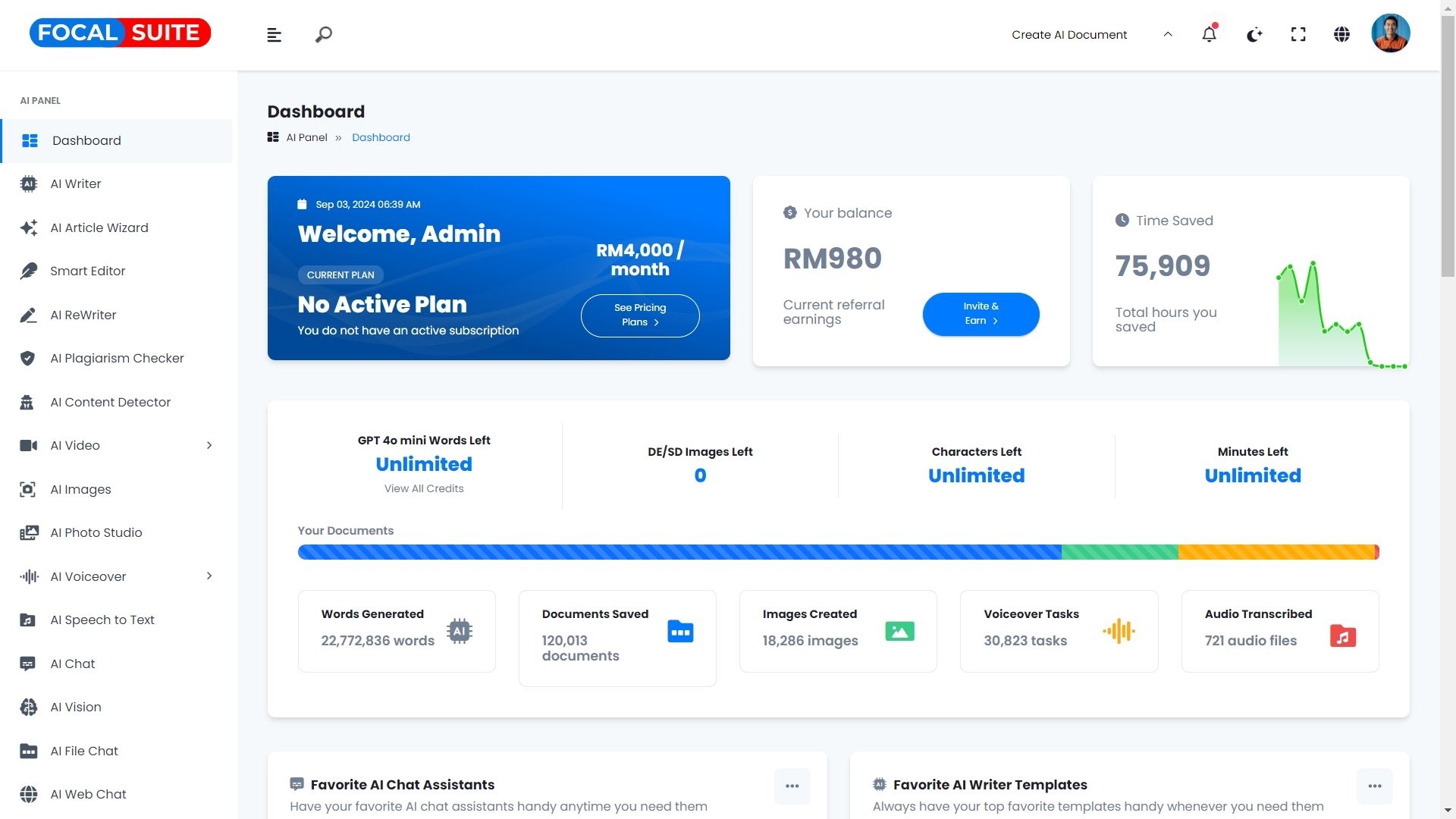Enter fullscreen mode icon
The height and width of the screenshot is (819, 1456).
click(1298, 34)
